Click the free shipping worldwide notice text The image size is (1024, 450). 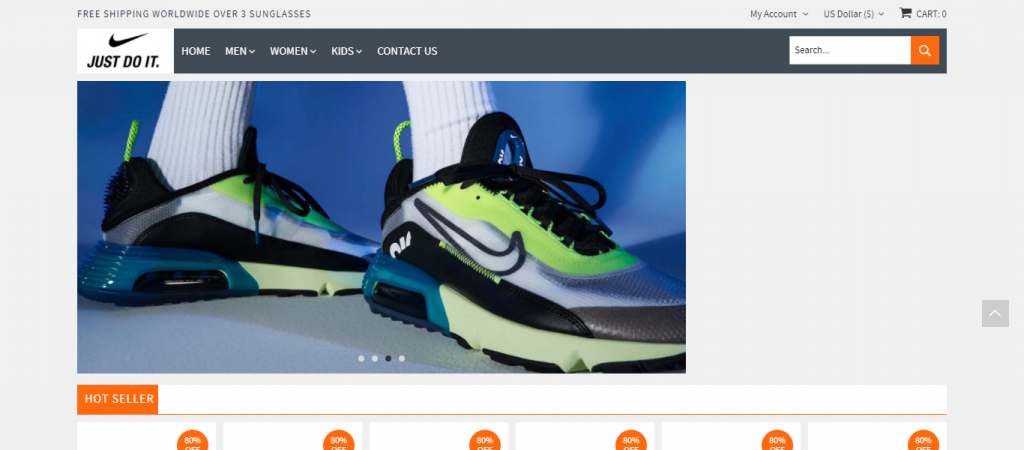pyautogui.click(x=194, y=14)
